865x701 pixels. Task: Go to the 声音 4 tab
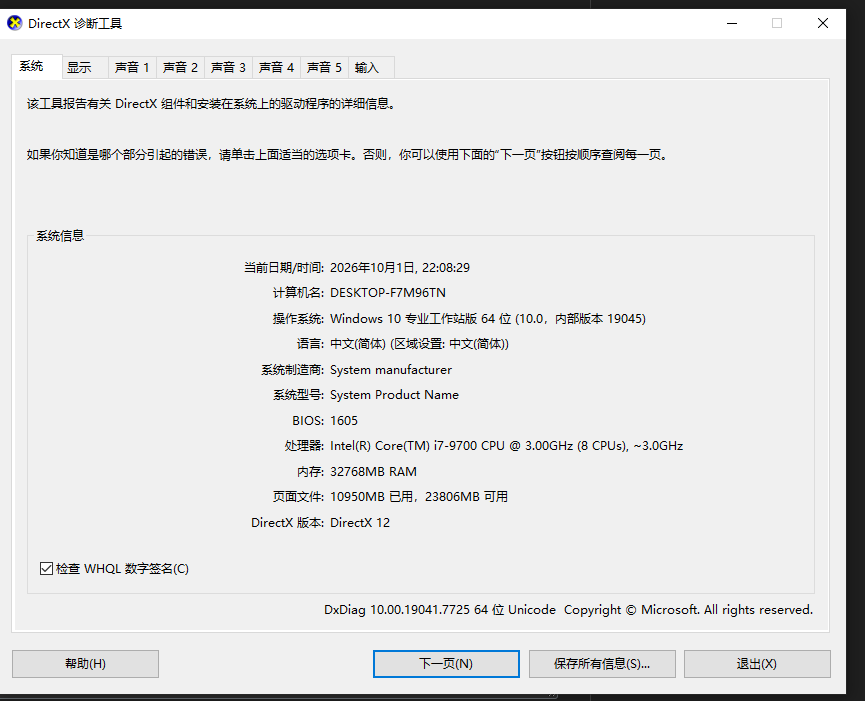click(x=276, y=67)
